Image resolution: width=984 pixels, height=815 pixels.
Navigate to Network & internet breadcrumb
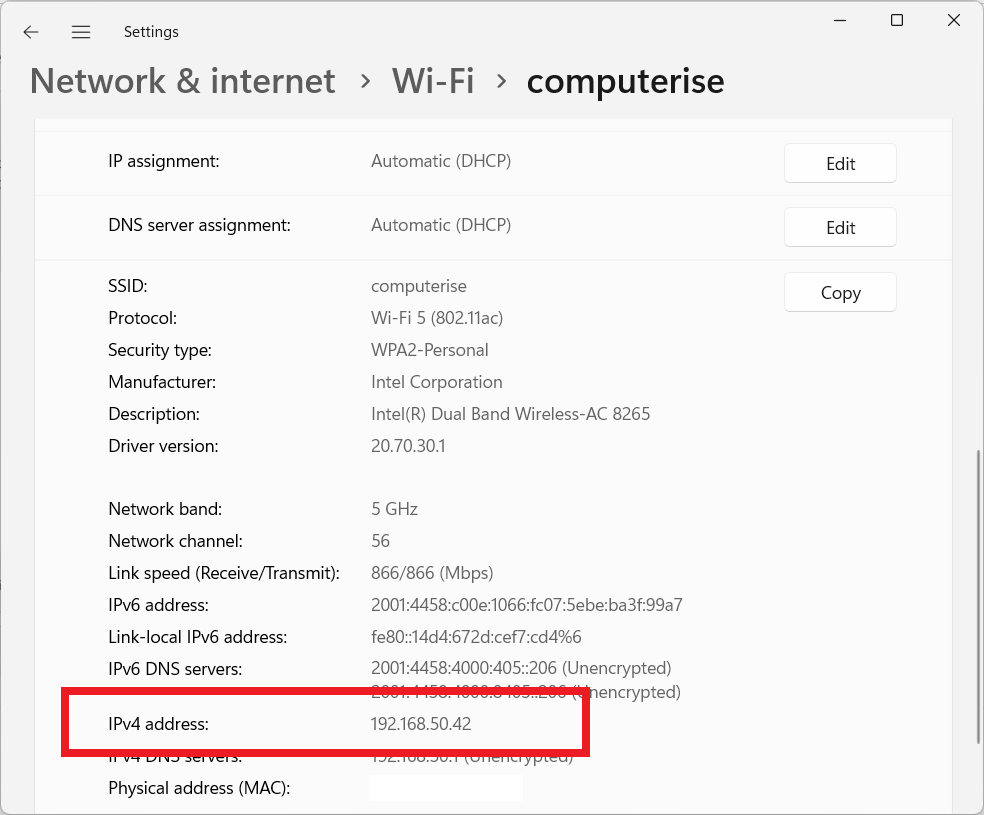183,81
